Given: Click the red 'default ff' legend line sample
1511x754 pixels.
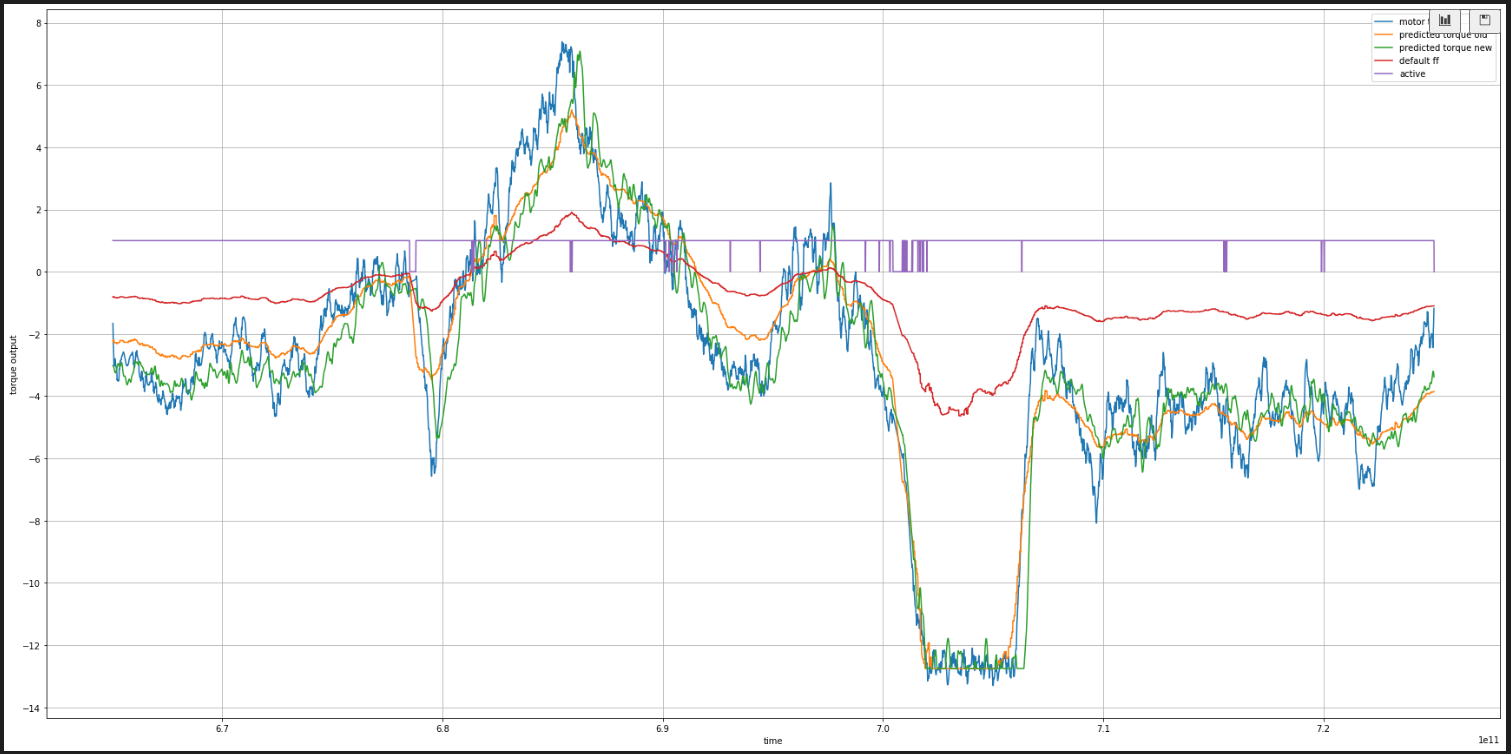Looking at the screenshot, I should pyautogui.click(x=1384, y=61).
